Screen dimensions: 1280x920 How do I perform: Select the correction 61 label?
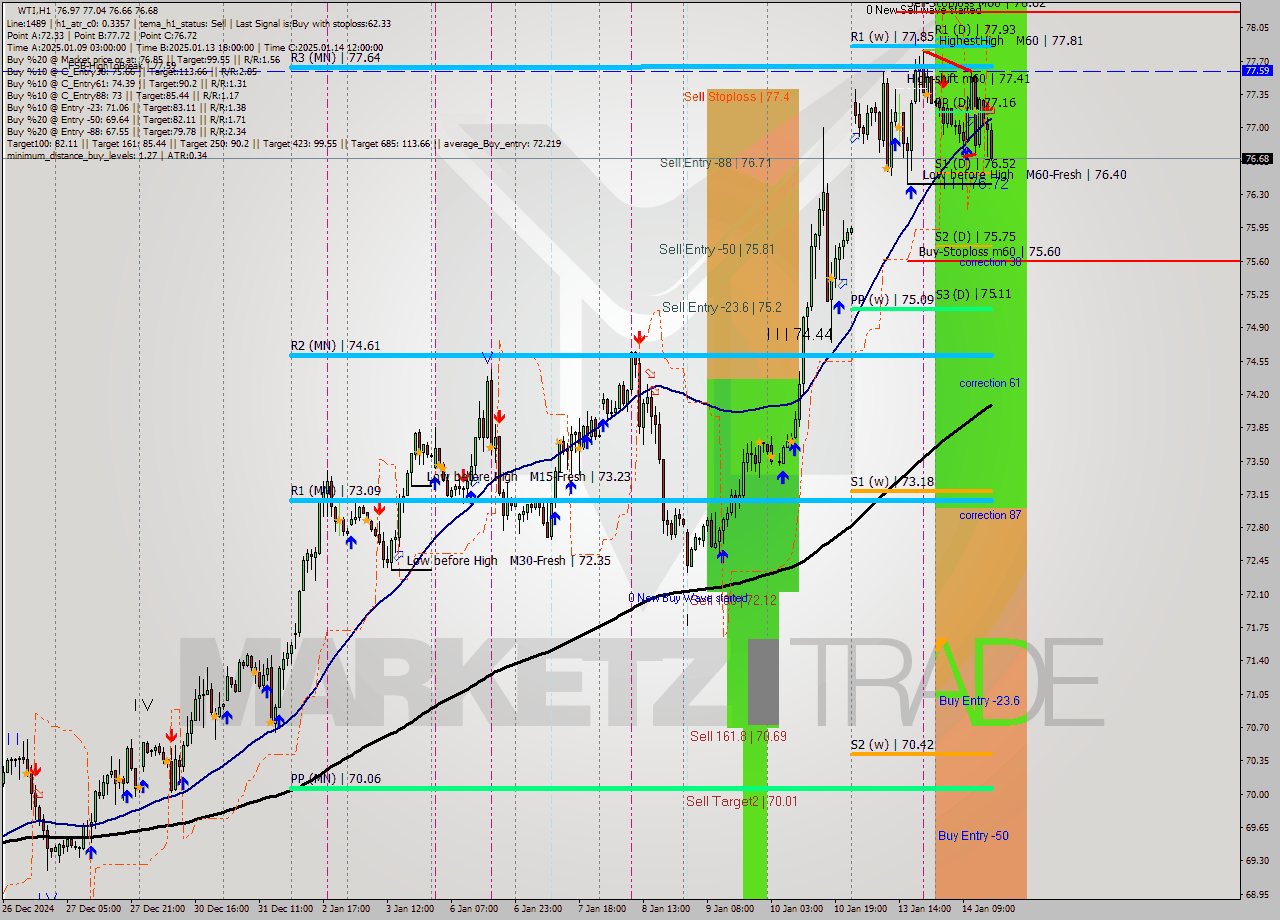990,383
